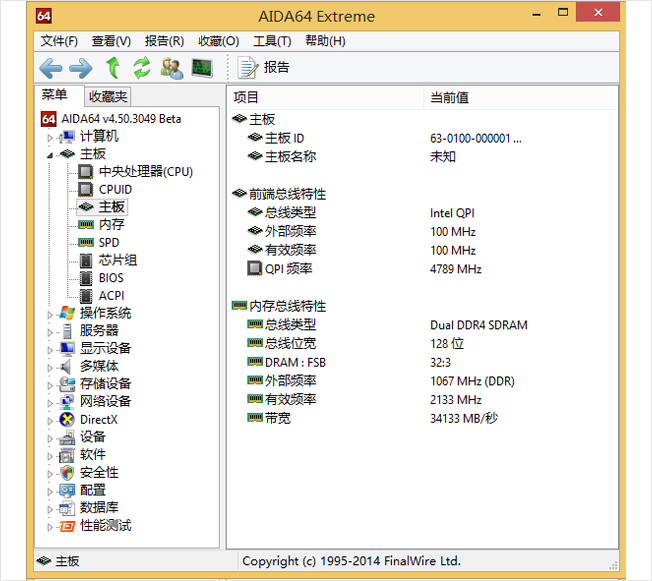Click the green Refresh arrows icon
652x581 pixels.
(142, 68)
